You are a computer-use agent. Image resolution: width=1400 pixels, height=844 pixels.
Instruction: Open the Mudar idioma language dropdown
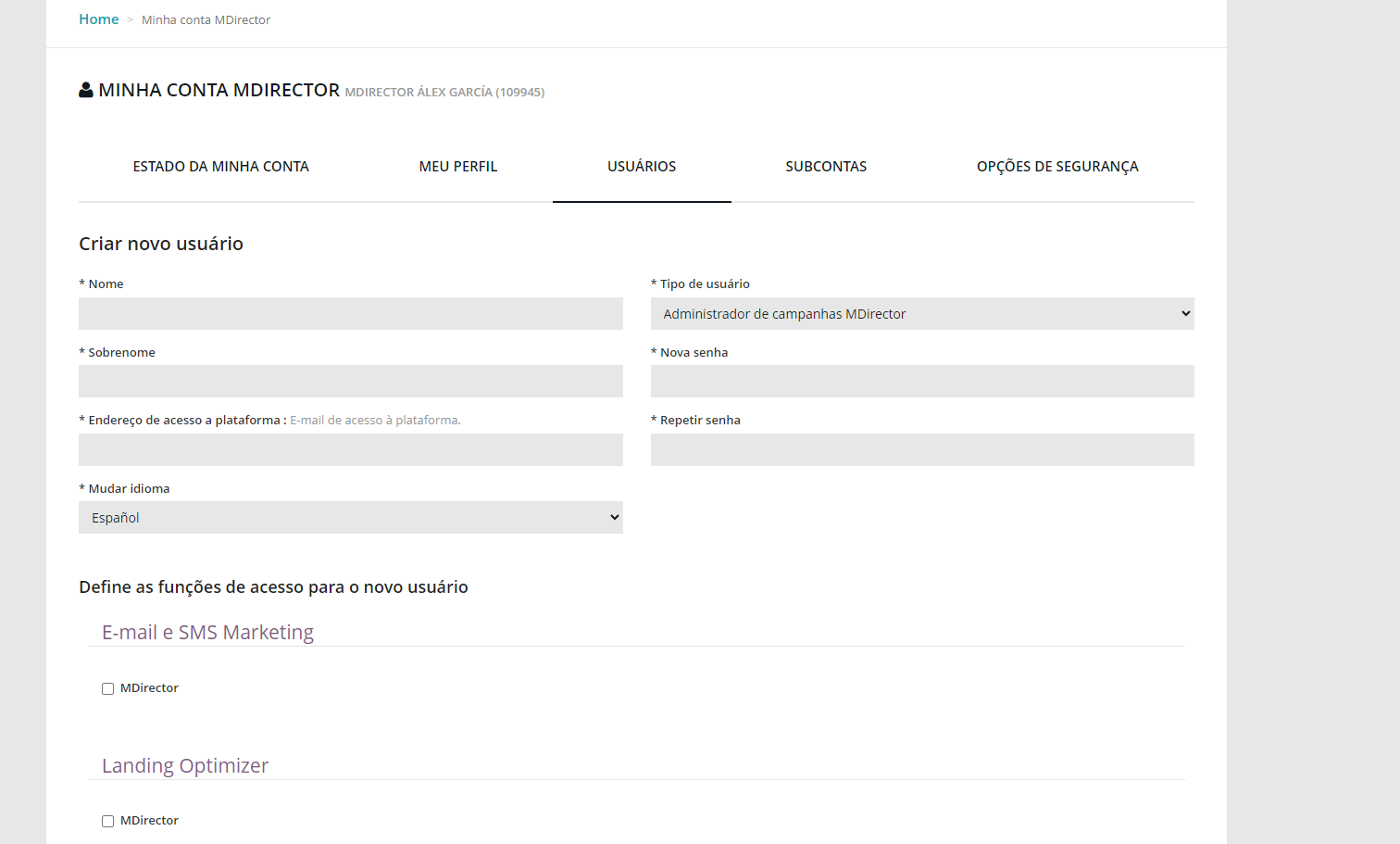pos(350,518)
